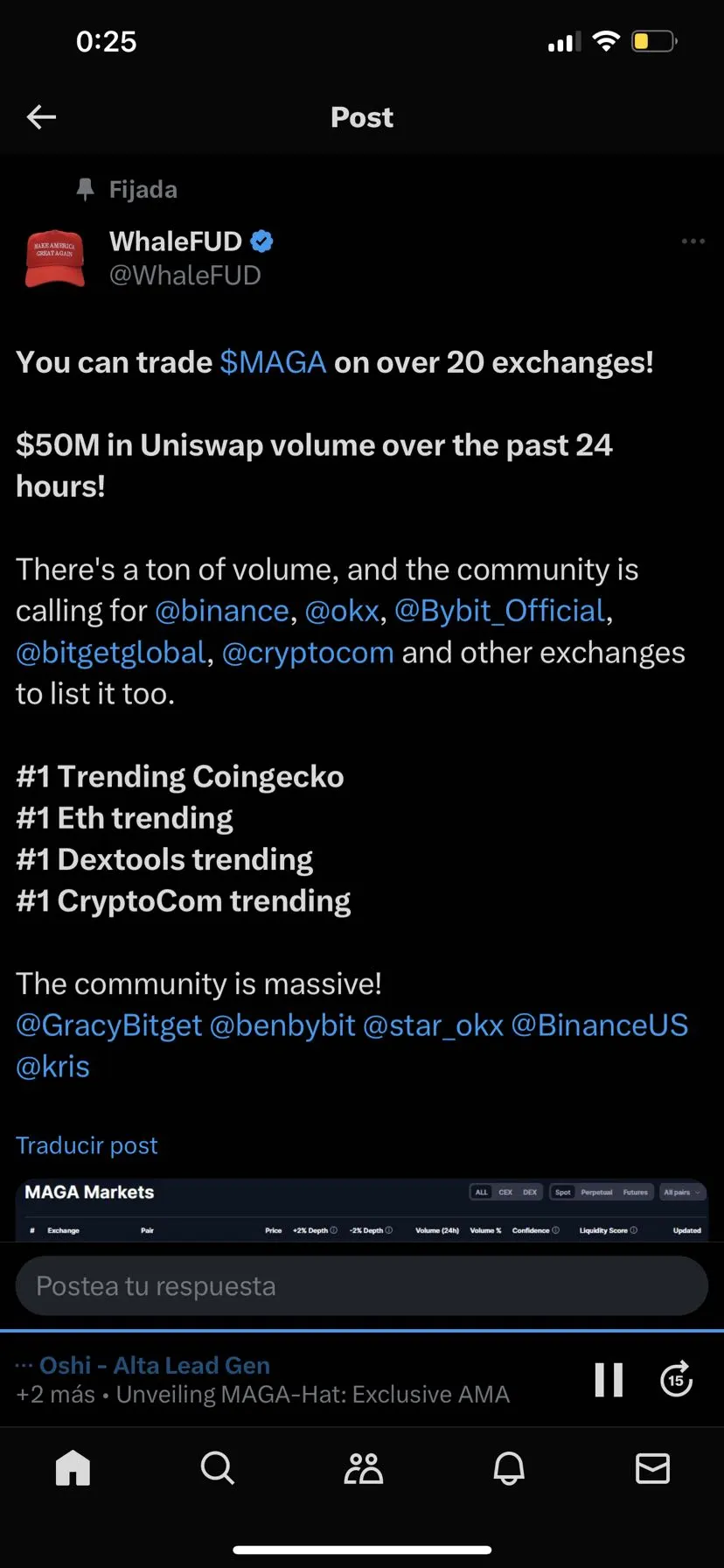Open the Communities people icon tab

click(363, 1468)
